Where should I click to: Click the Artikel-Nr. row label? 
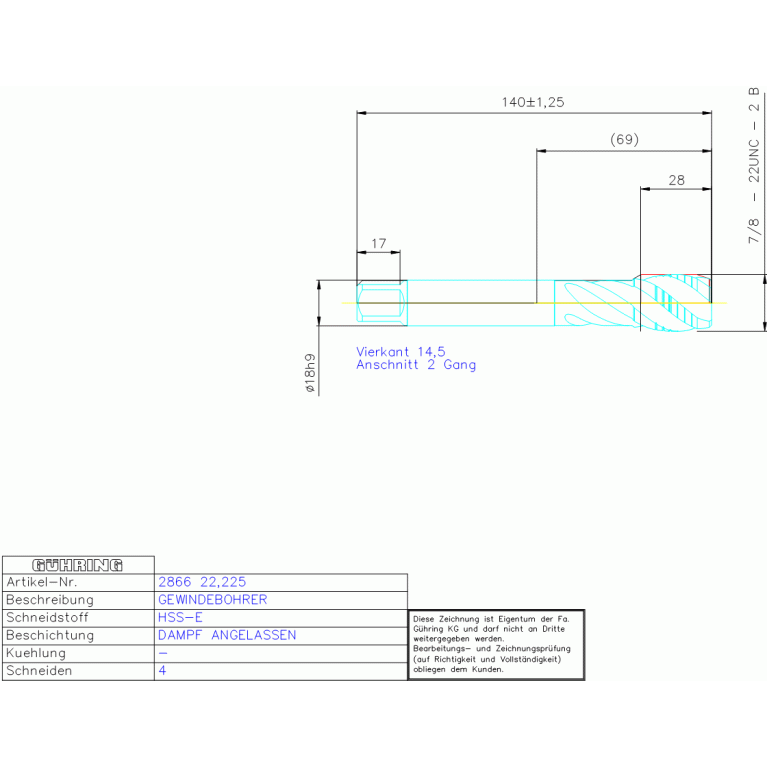coord(41,582)
